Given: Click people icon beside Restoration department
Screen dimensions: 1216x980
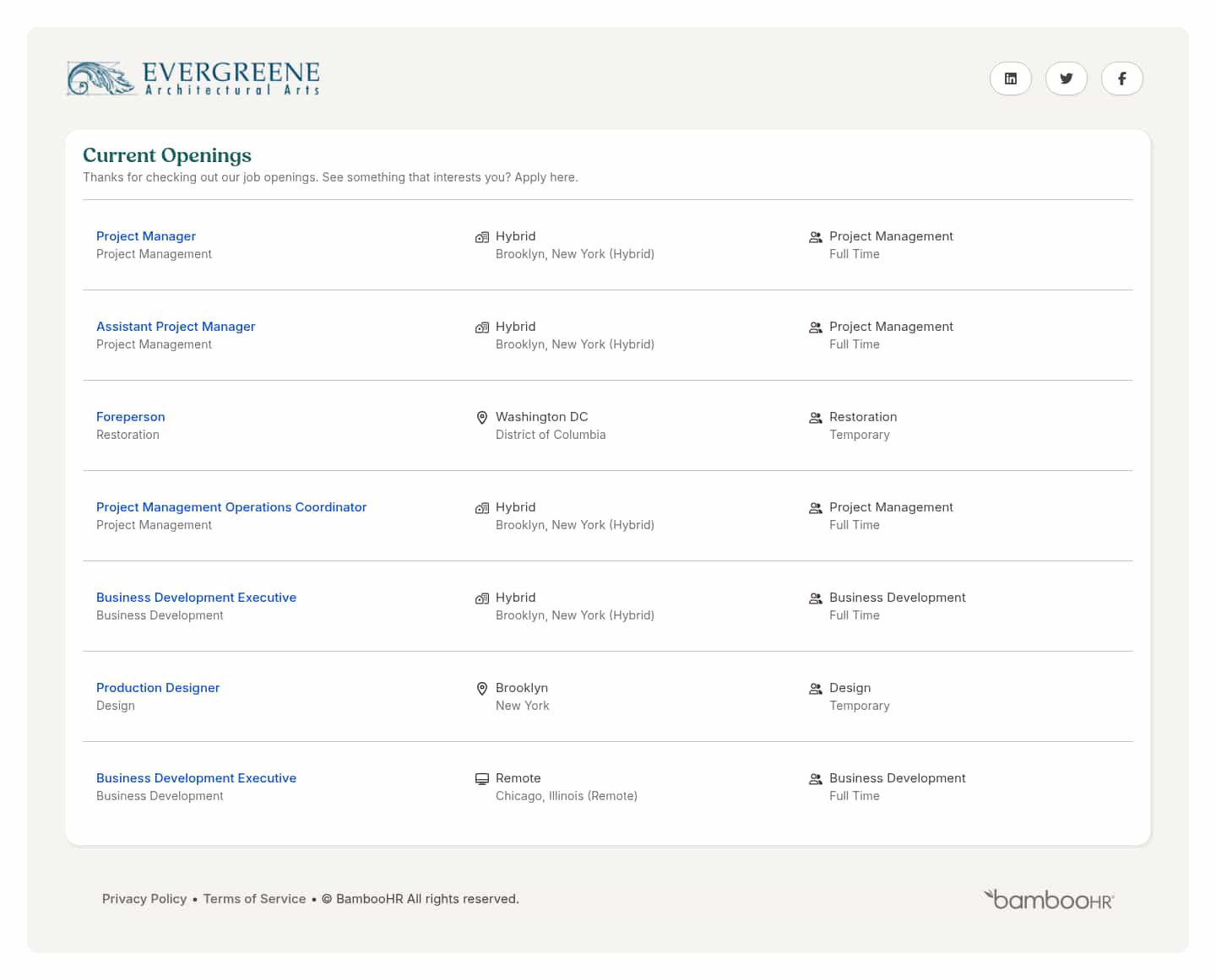Looking at the screenshot, I should point(816,418).
